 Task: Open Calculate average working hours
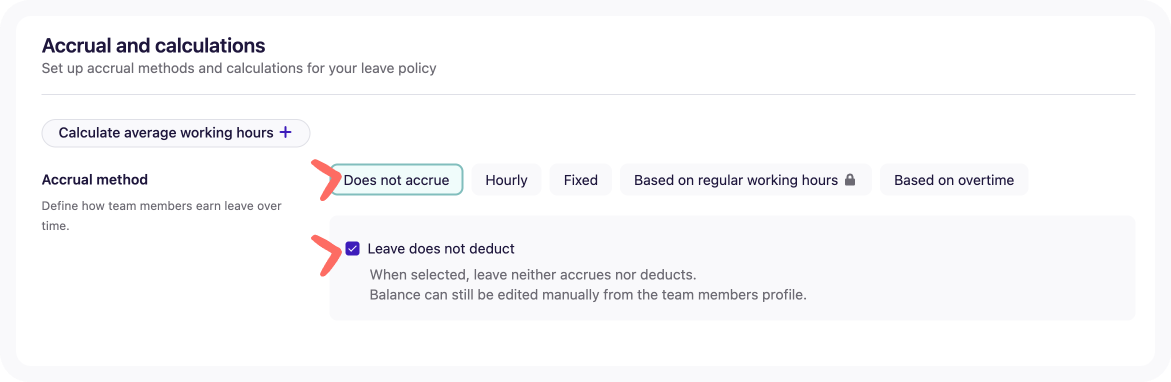pyautogui.click(x=176, y=133)
